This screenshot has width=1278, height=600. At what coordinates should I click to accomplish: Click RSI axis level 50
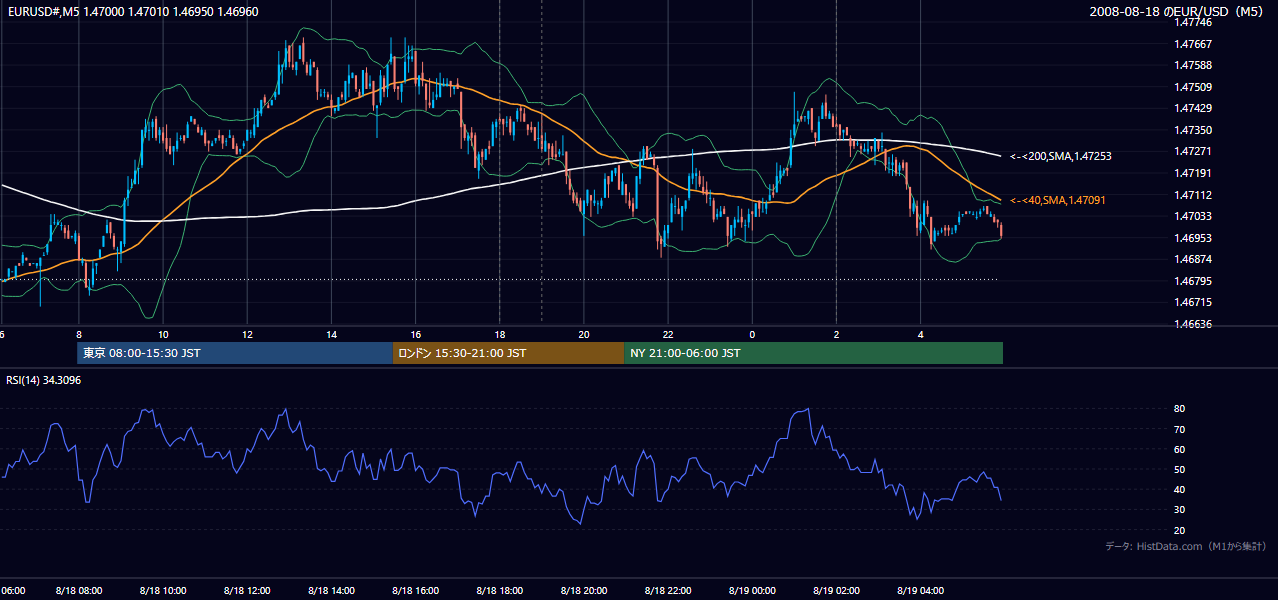click(x=1180, y=469)
